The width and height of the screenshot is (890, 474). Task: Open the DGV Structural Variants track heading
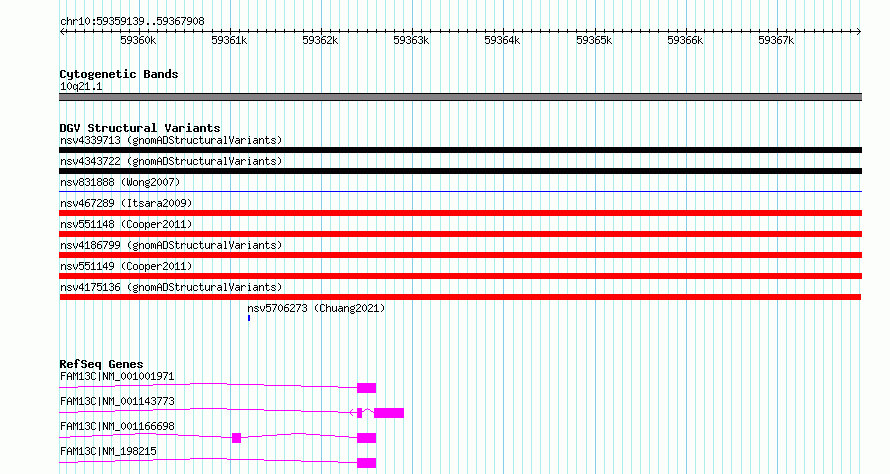coord(140,128)
